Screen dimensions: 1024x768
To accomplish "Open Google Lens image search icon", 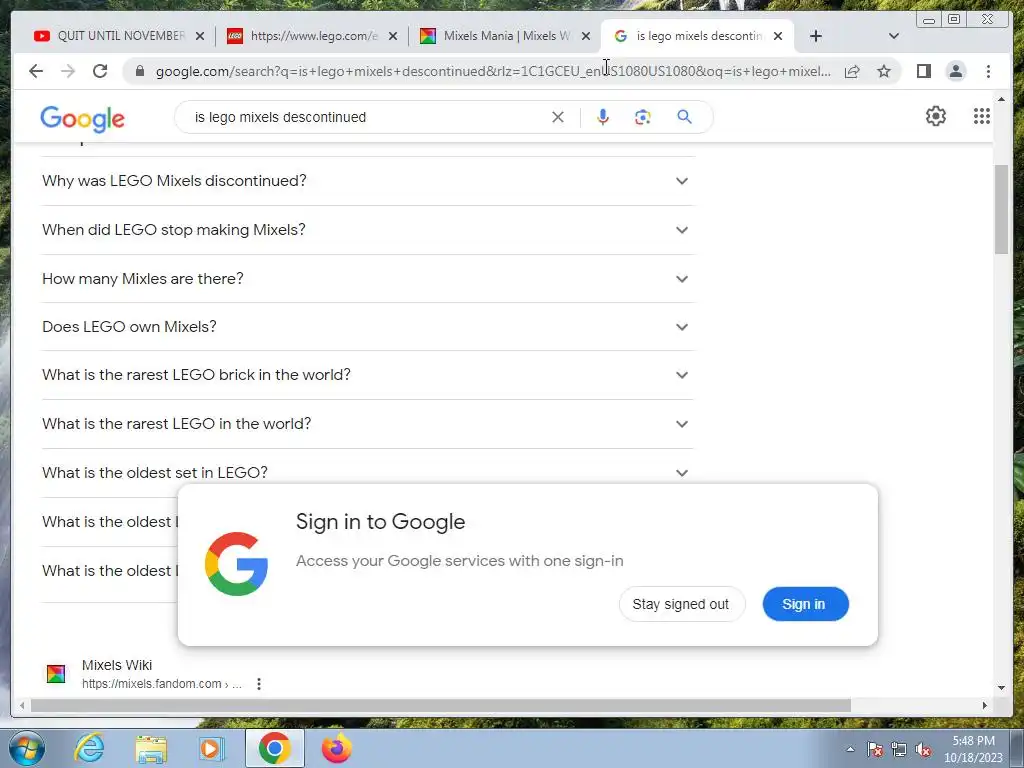I will pyautogui.click(x=643, y=117).
